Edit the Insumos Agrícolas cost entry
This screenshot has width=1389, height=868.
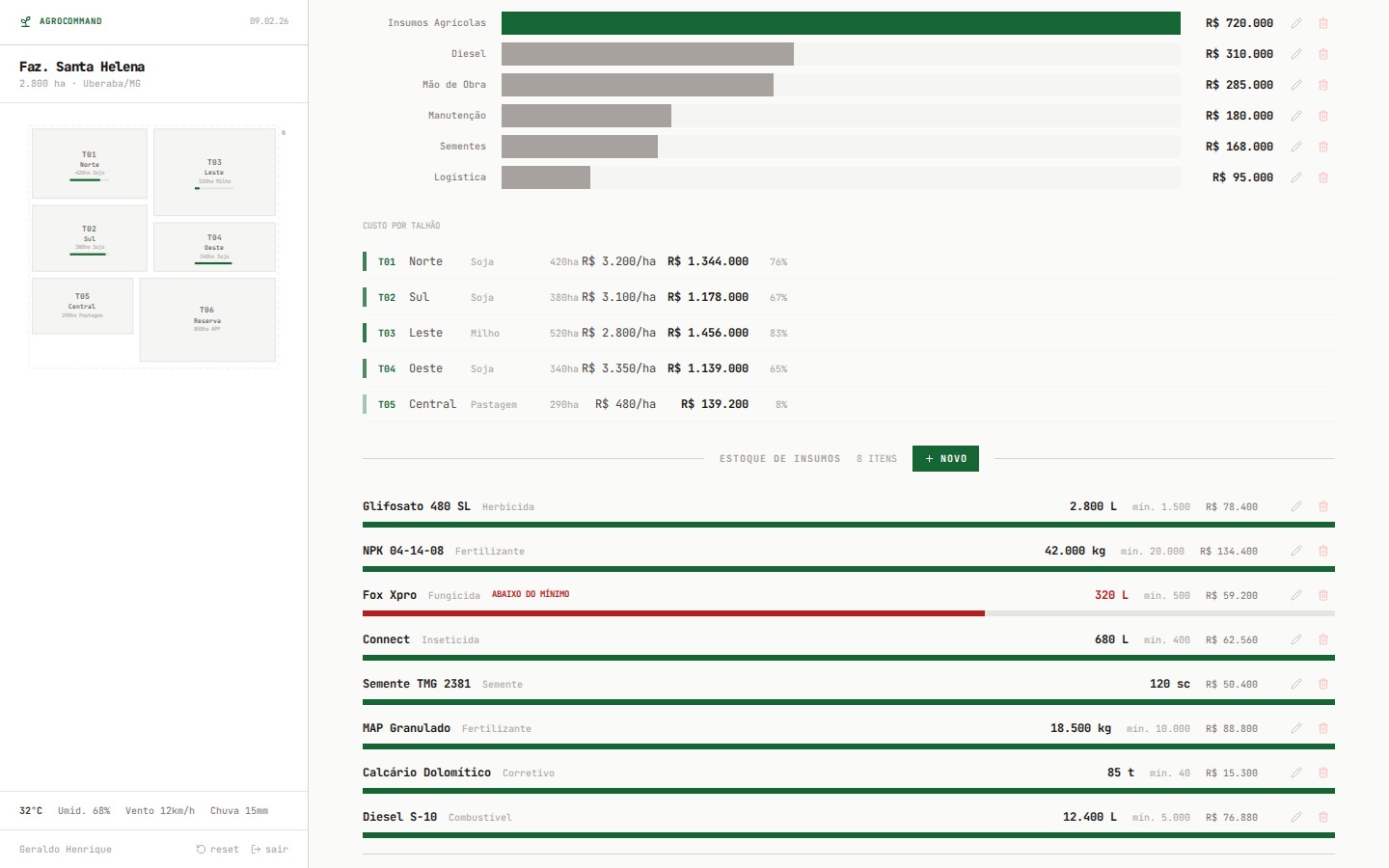point(1296,22)
